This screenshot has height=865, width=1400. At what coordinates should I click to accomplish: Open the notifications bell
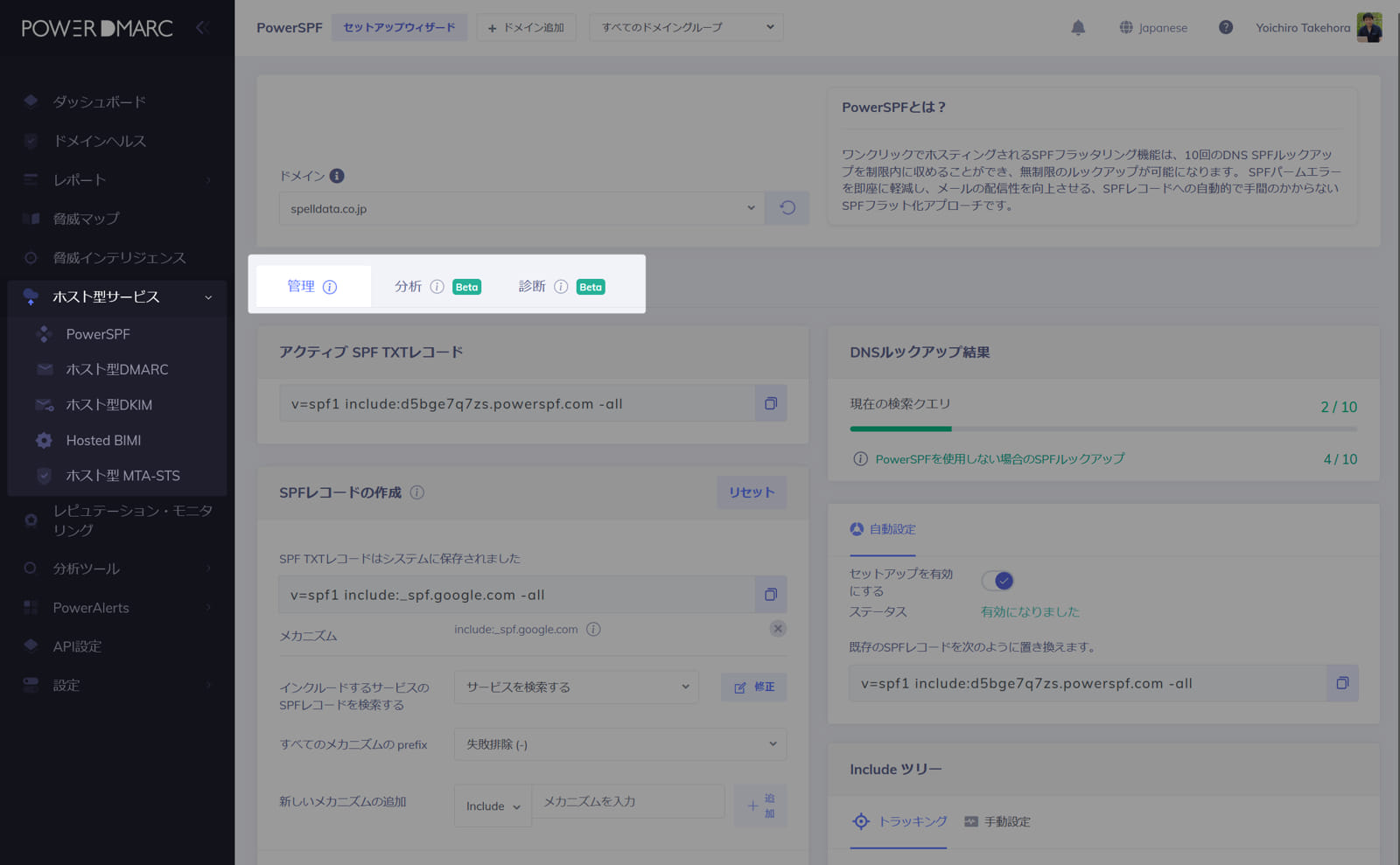click(1078, 28)
